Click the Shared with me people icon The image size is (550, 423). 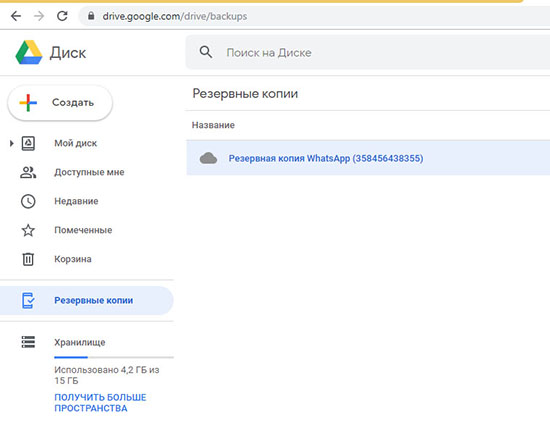(28, 172)
